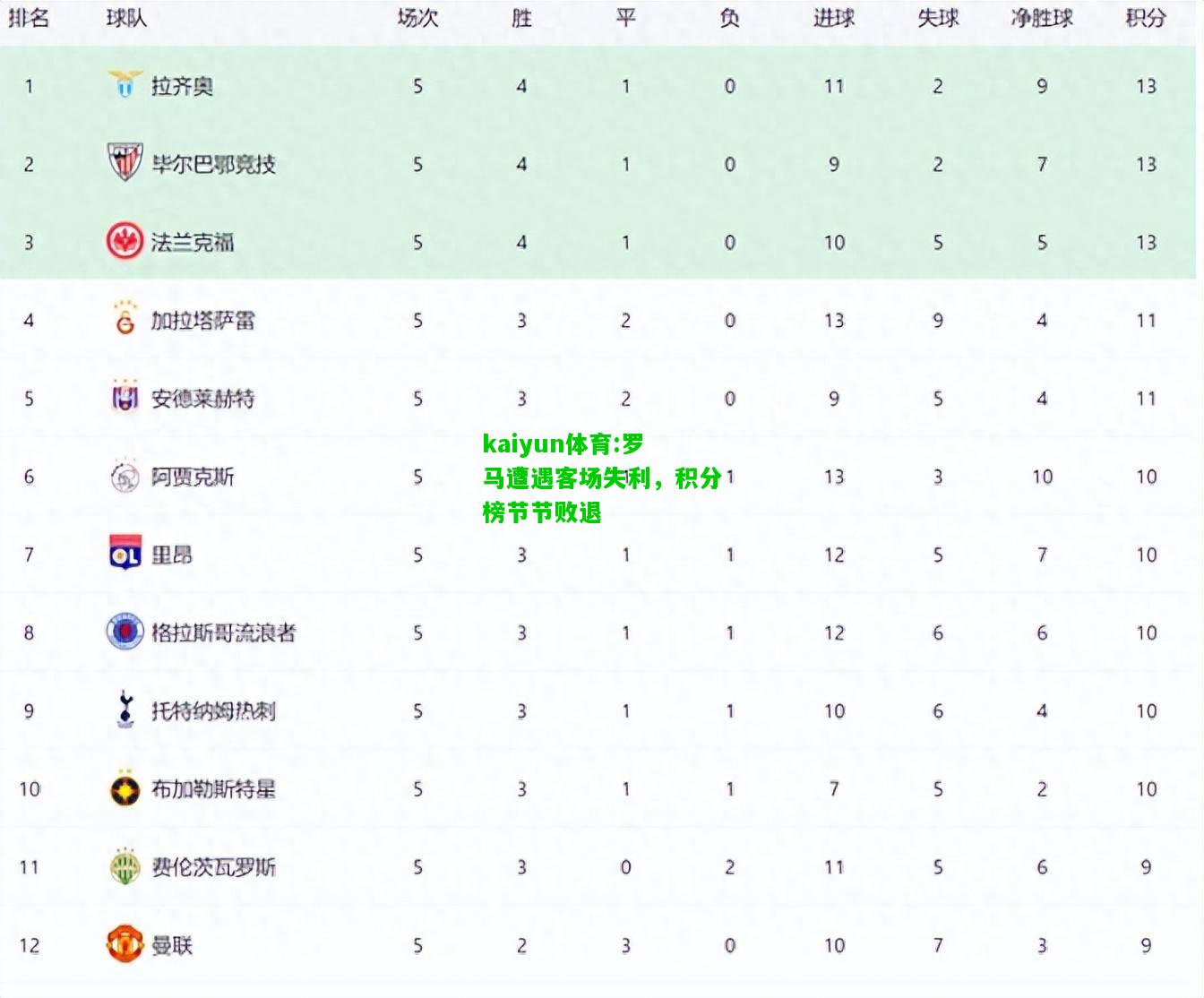Click the green kaiyun体育 headline overlay text
The width and height of the screenshot is (1204, 998).
[602, 478]
